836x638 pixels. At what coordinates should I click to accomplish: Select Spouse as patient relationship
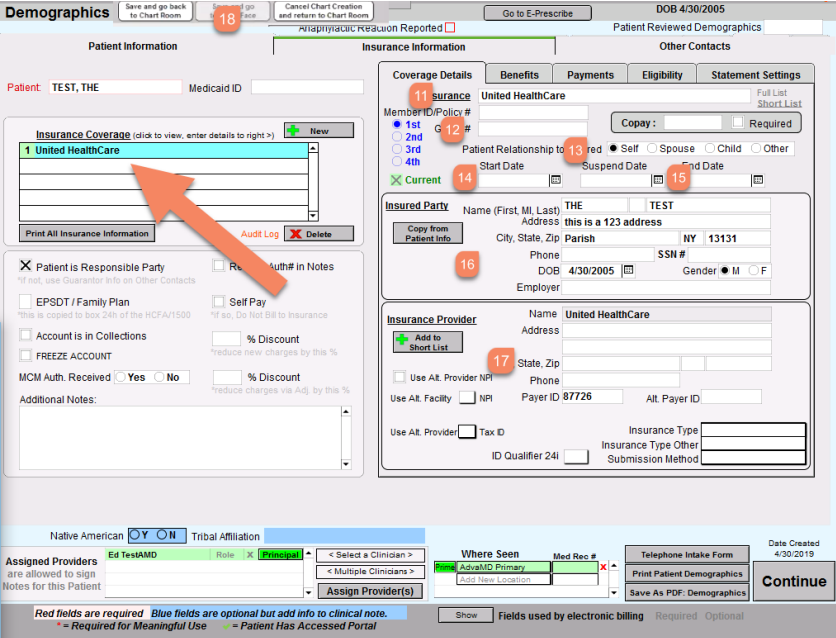(653, 148)
